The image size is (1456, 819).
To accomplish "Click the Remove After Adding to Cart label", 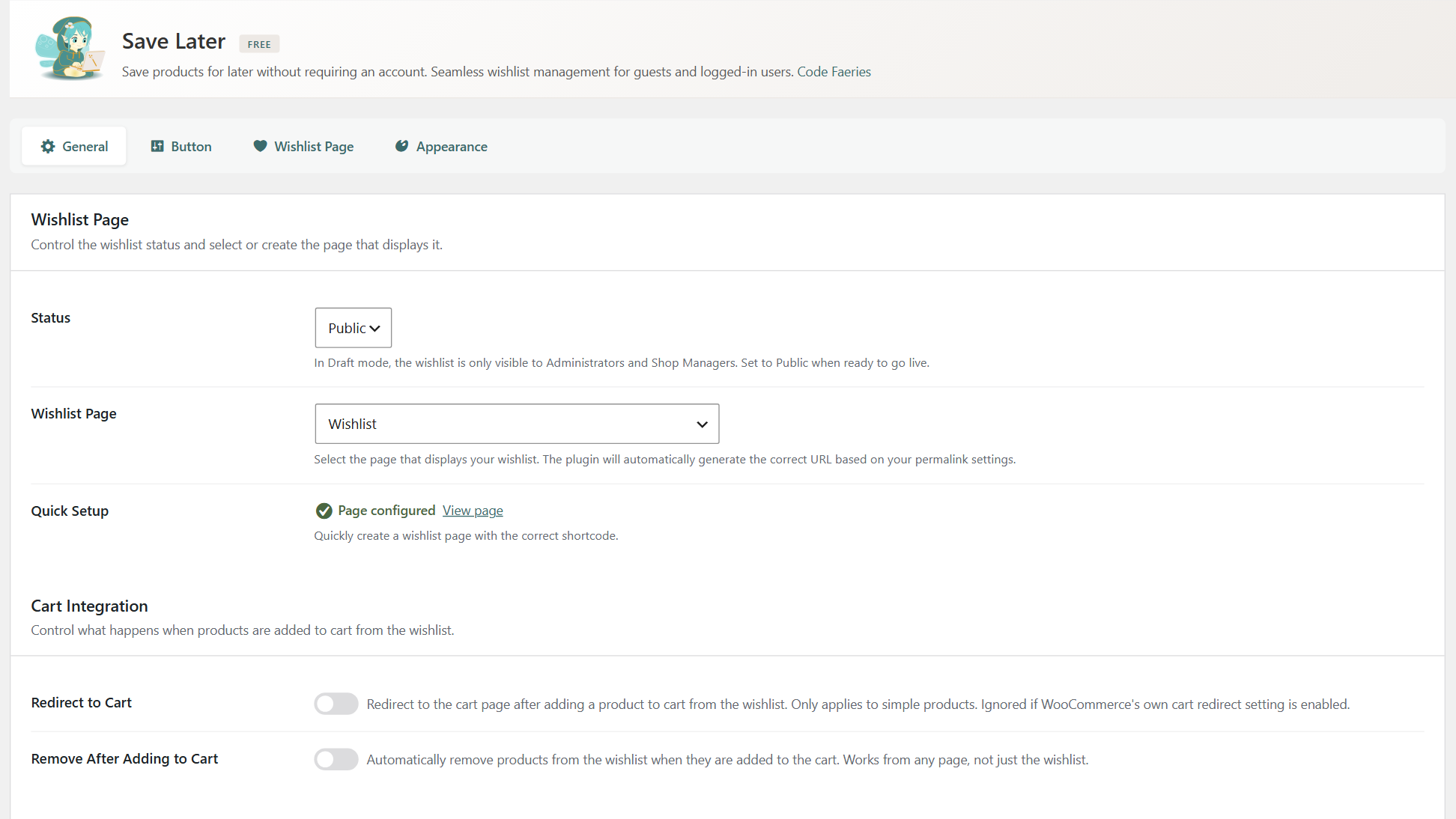I will tap(124, 758).
